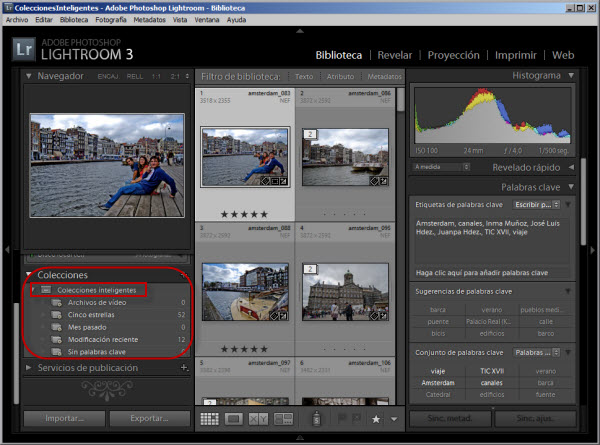
Task: Collapse Palabras clave panel triangle
Action: pyautogui.click(x=571, y=187)
